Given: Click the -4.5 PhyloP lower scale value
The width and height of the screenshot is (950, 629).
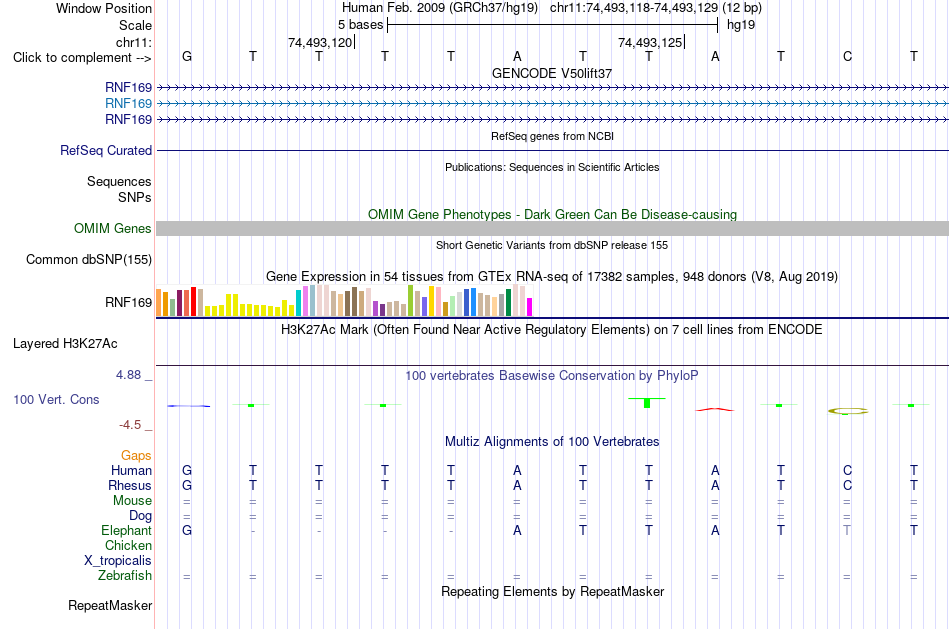Looking at the screenshot, I should pos(130,425).
